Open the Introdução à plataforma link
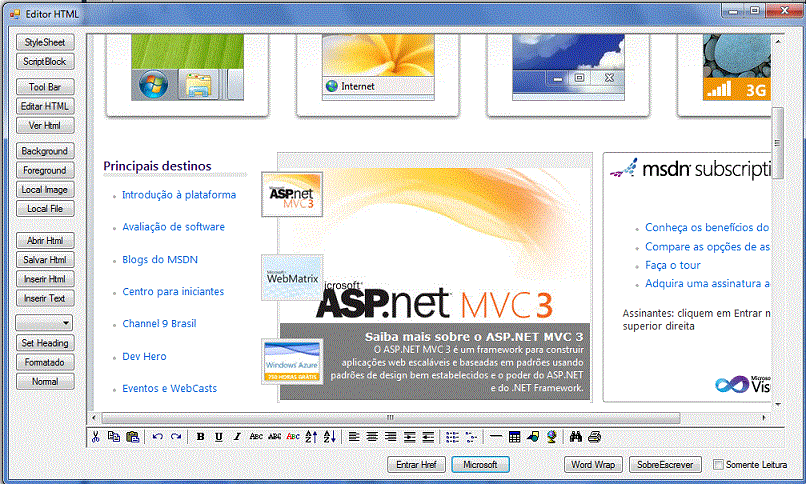The width and height of the screenshot is (806, 484). 179,195
